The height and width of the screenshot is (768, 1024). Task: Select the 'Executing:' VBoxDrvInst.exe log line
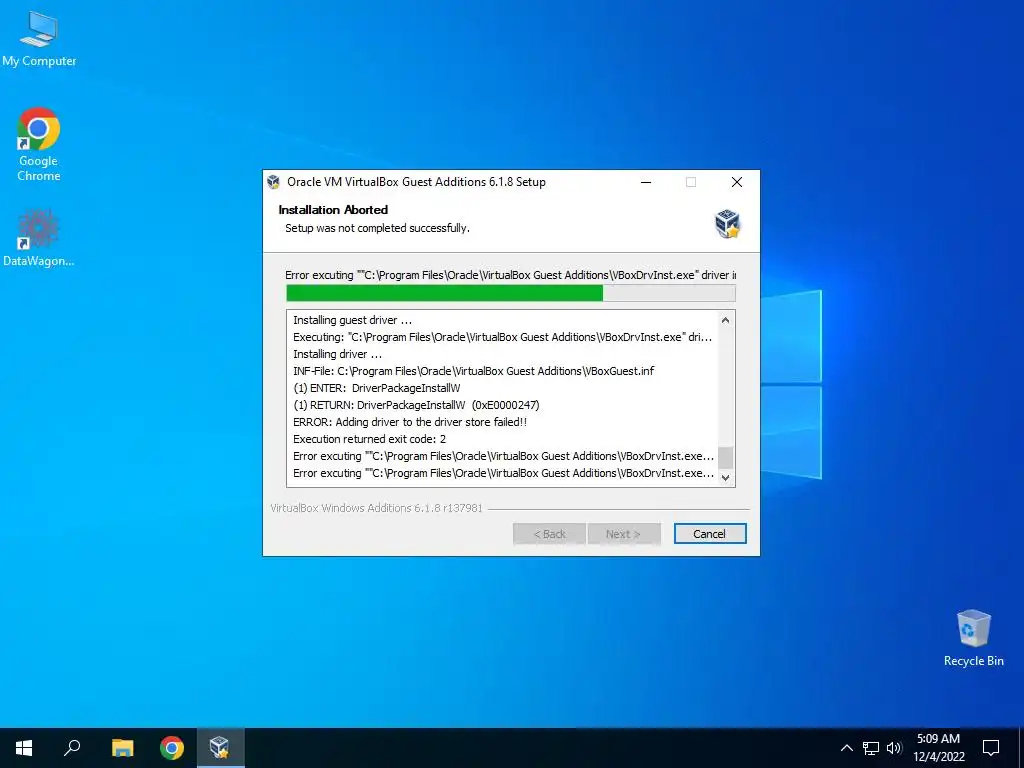click(x=503, y=337)
